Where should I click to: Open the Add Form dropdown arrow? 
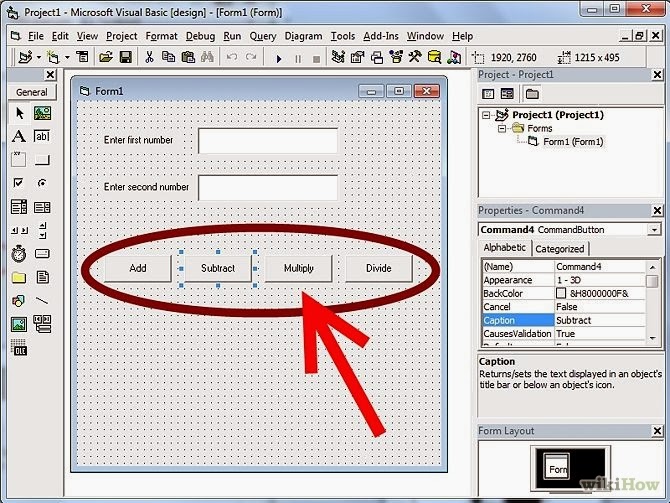[x=67, y=57]
